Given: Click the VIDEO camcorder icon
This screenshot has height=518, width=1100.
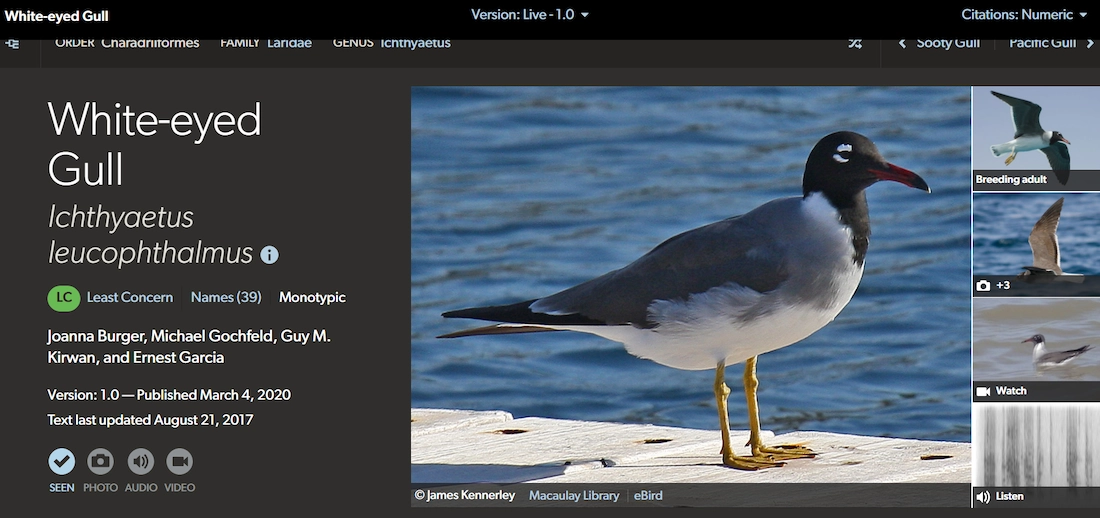Looking at the screenshot, I should 179,462.
